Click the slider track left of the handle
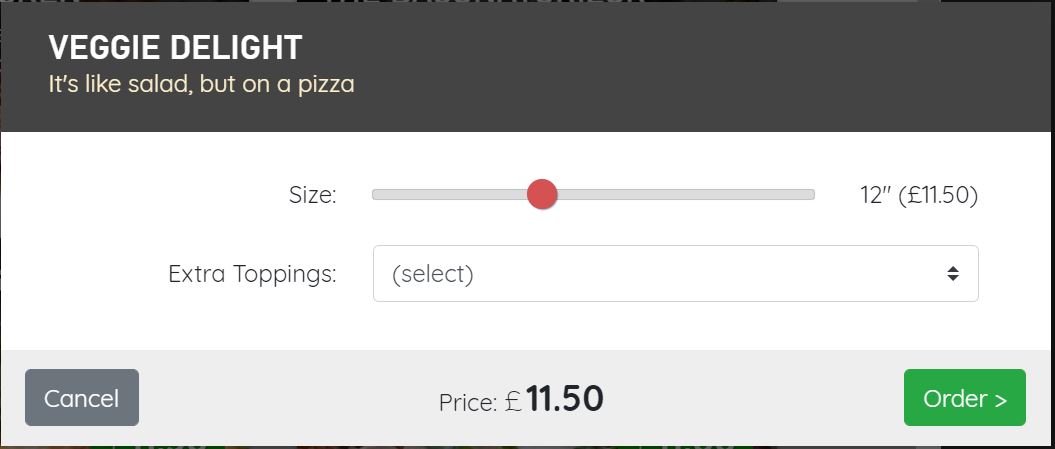 coord(450,194)
